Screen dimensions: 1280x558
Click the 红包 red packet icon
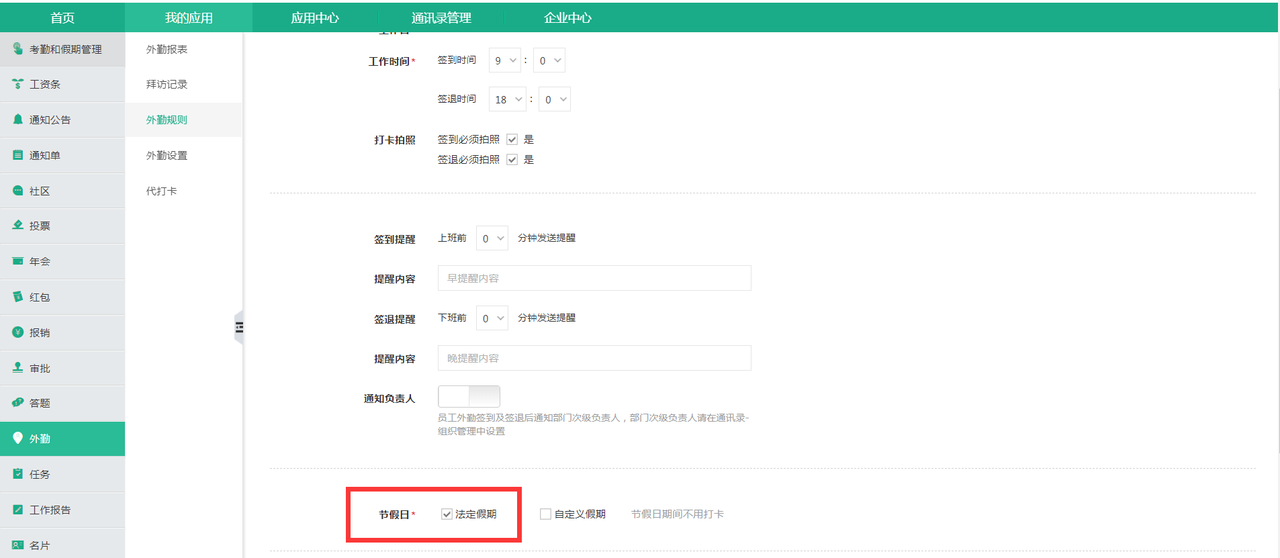pyautogui.click(x=18, y=297)
